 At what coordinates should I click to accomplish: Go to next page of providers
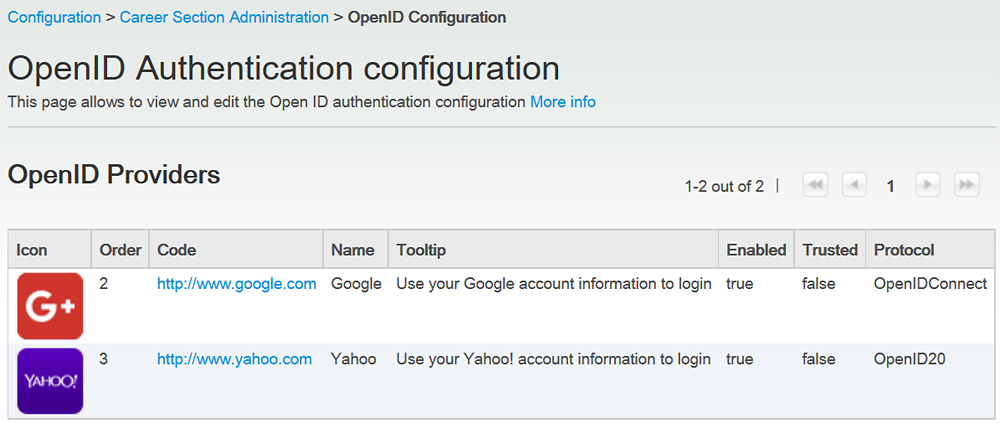click(x=928, y=185)
